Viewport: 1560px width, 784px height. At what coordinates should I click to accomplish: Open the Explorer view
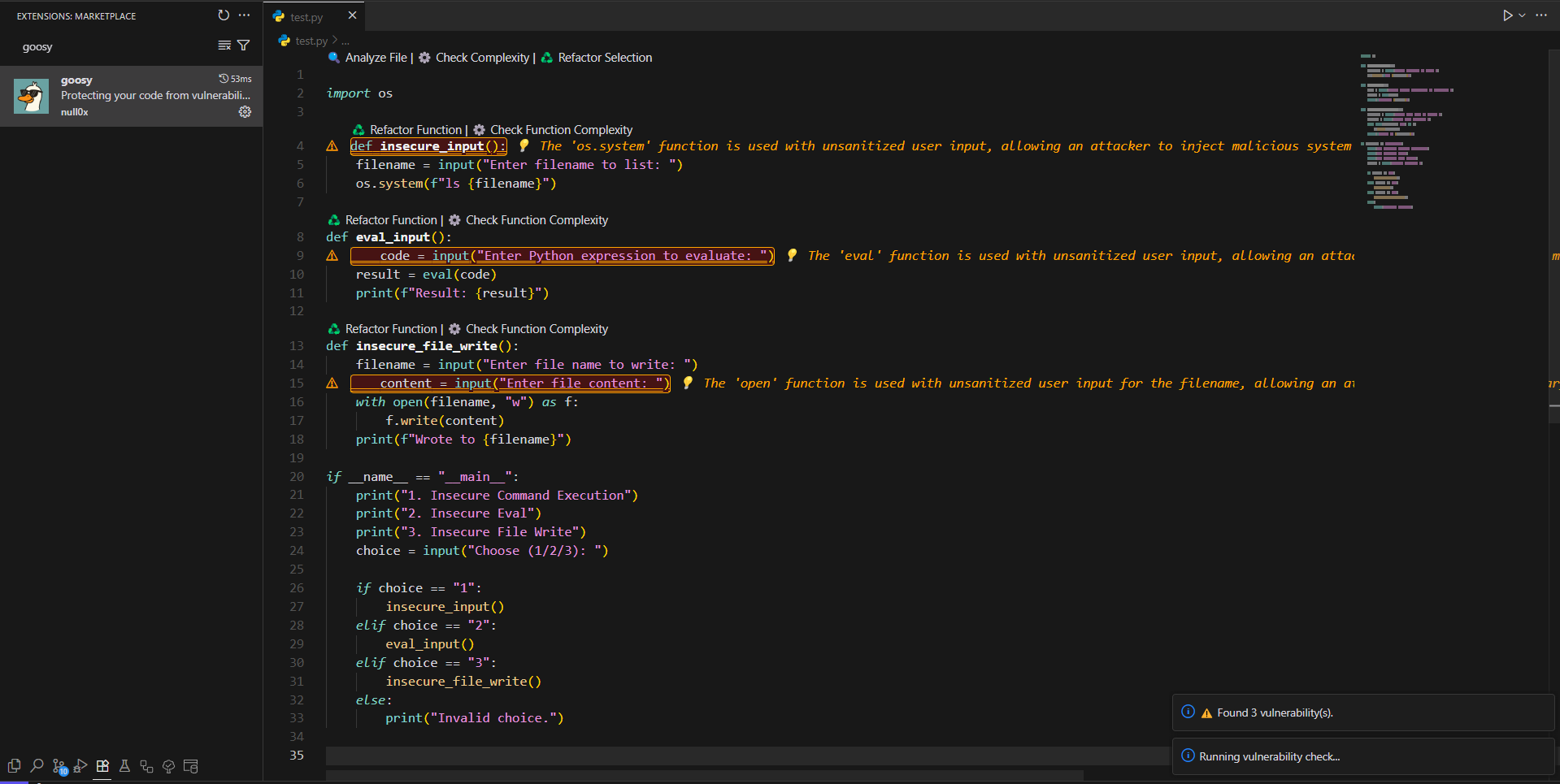[x=14, y=765]
